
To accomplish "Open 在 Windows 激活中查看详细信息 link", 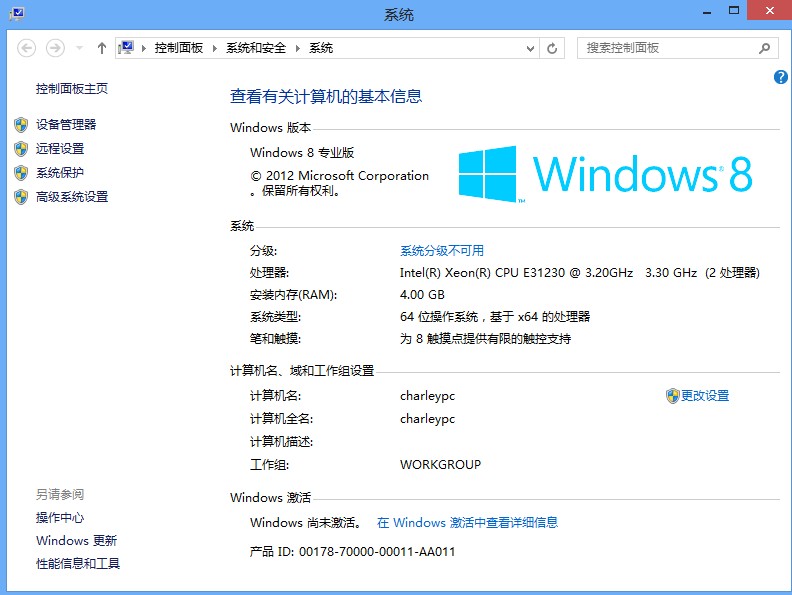I will [467, 522].
